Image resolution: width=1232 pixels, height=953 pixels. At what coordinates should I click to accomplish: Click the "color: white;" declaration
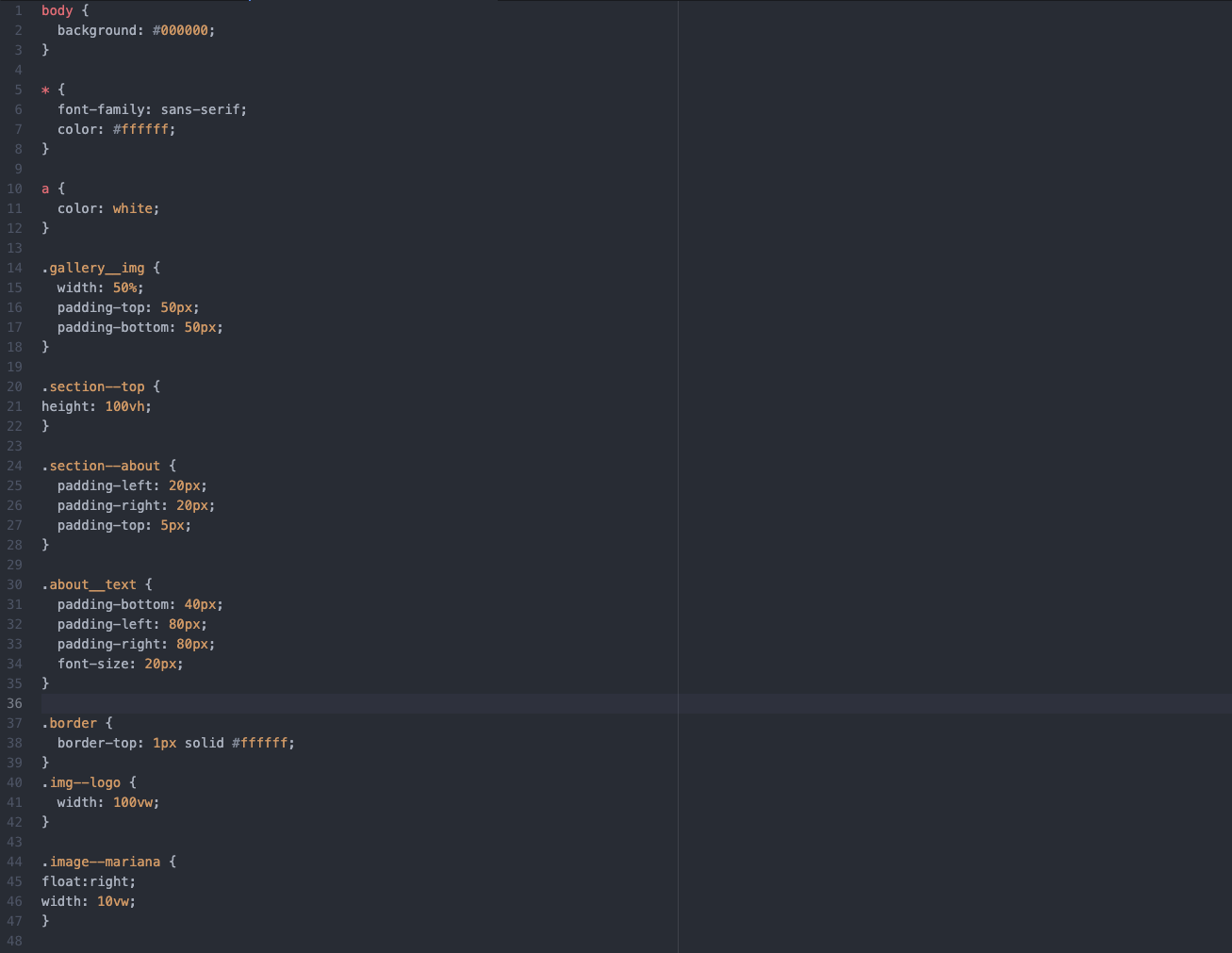tap(108, 208)
